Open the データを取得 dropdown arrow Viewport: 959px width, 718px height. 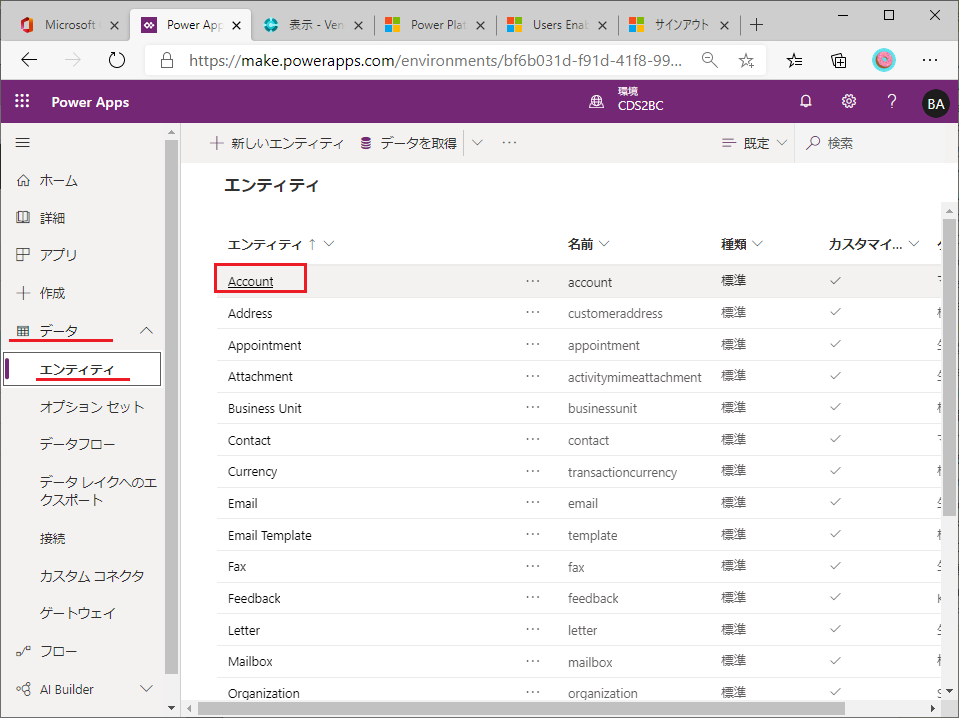[x=477, y=143]
